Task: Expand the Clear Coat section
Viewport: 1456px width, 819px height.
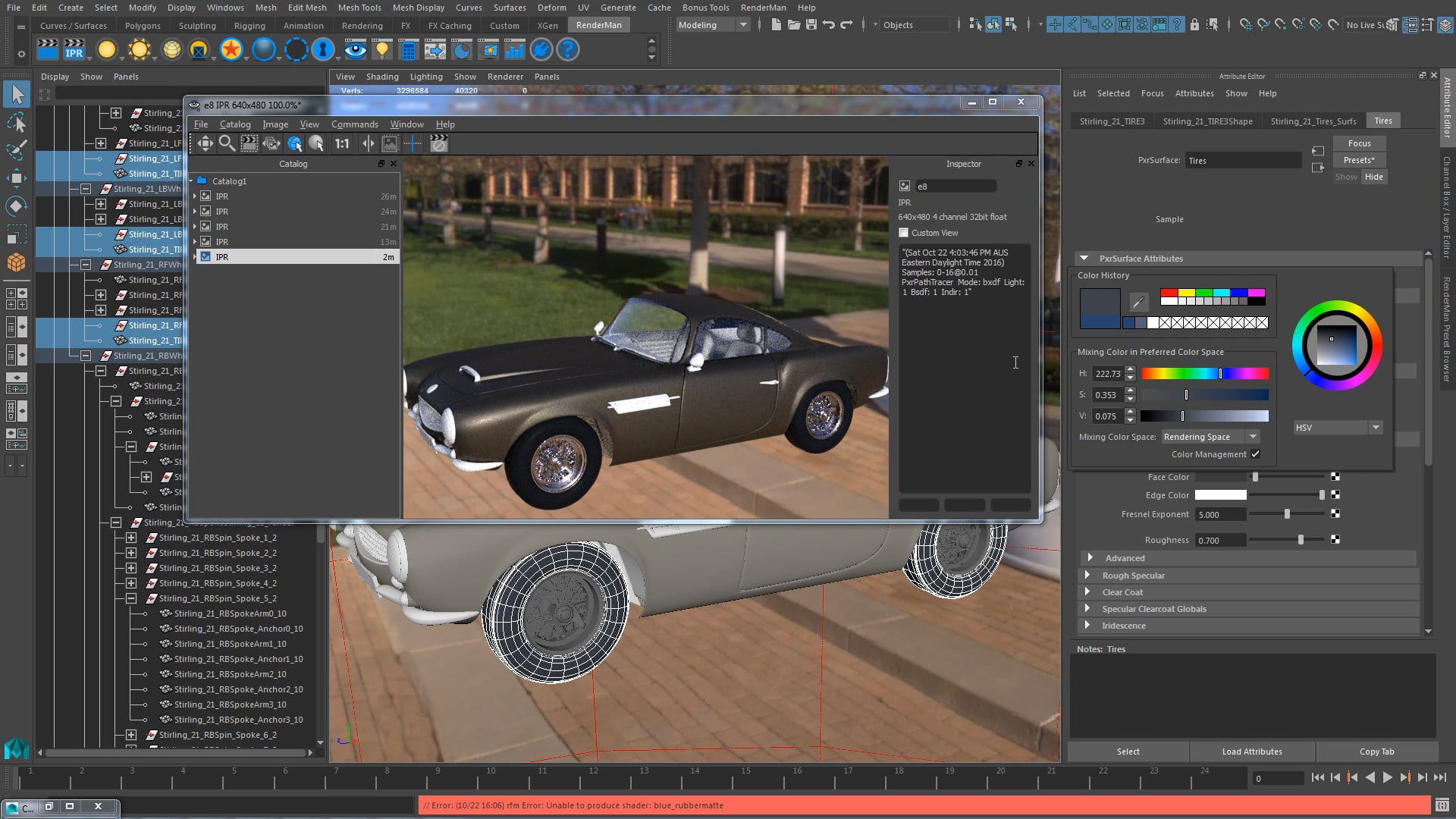Action: coord(1087,592)
